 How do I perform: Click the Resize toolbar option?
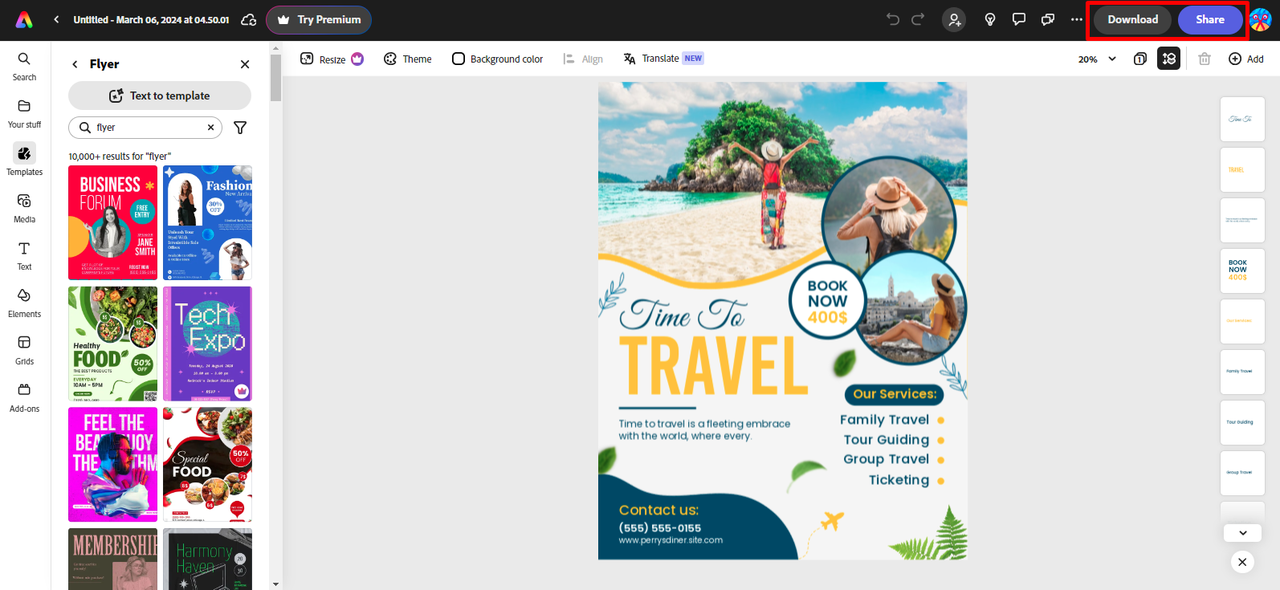click(x=332, y=59)
